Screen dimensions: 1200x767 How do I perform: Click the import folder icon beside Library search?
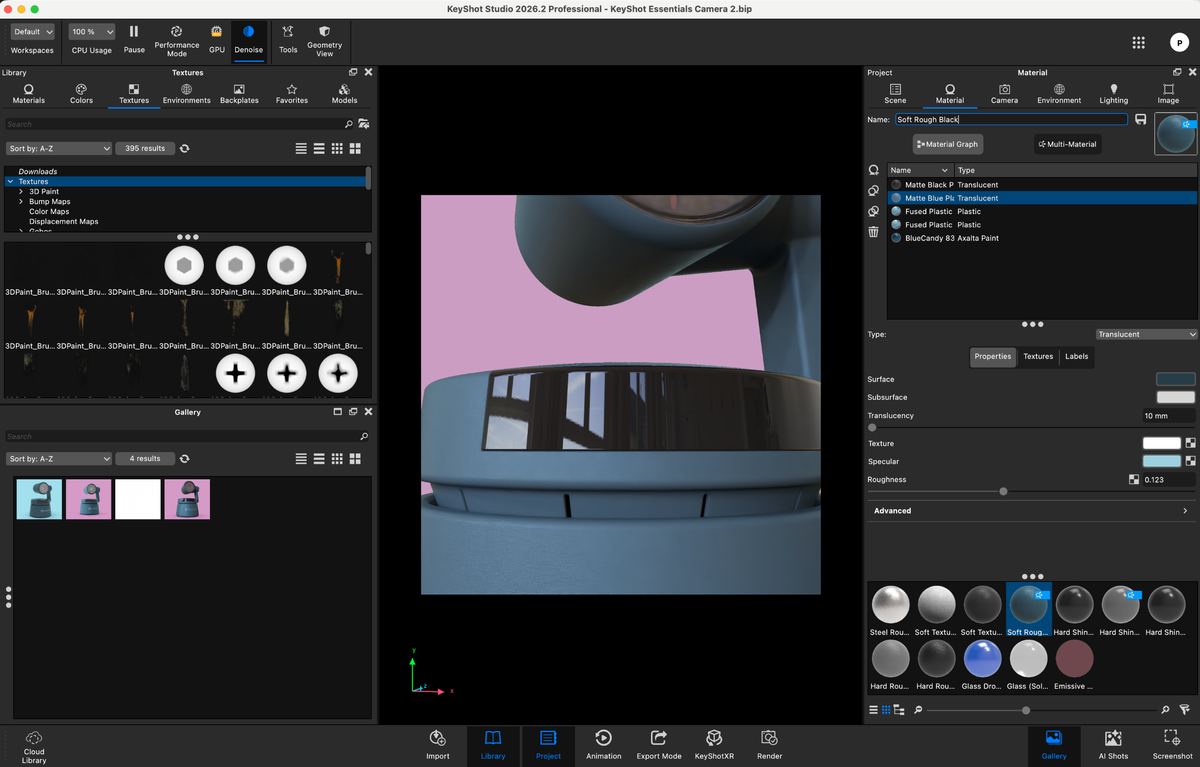[364, 124]
